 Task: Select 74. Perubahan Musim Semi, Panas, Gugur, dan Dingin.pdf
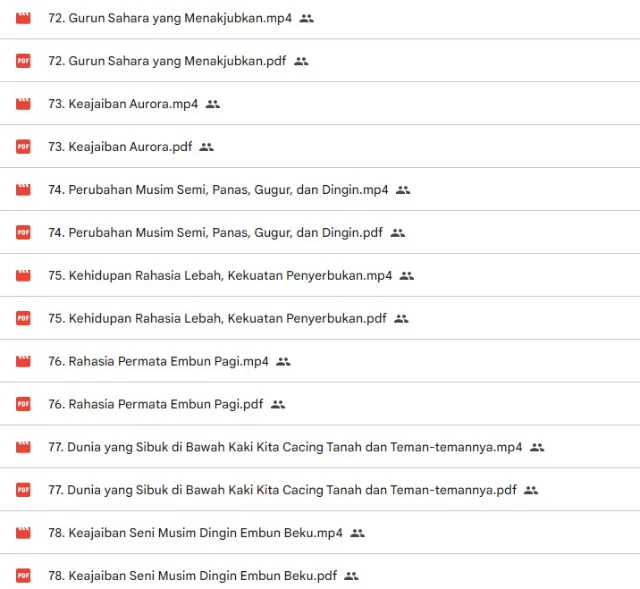coord(215,233)
